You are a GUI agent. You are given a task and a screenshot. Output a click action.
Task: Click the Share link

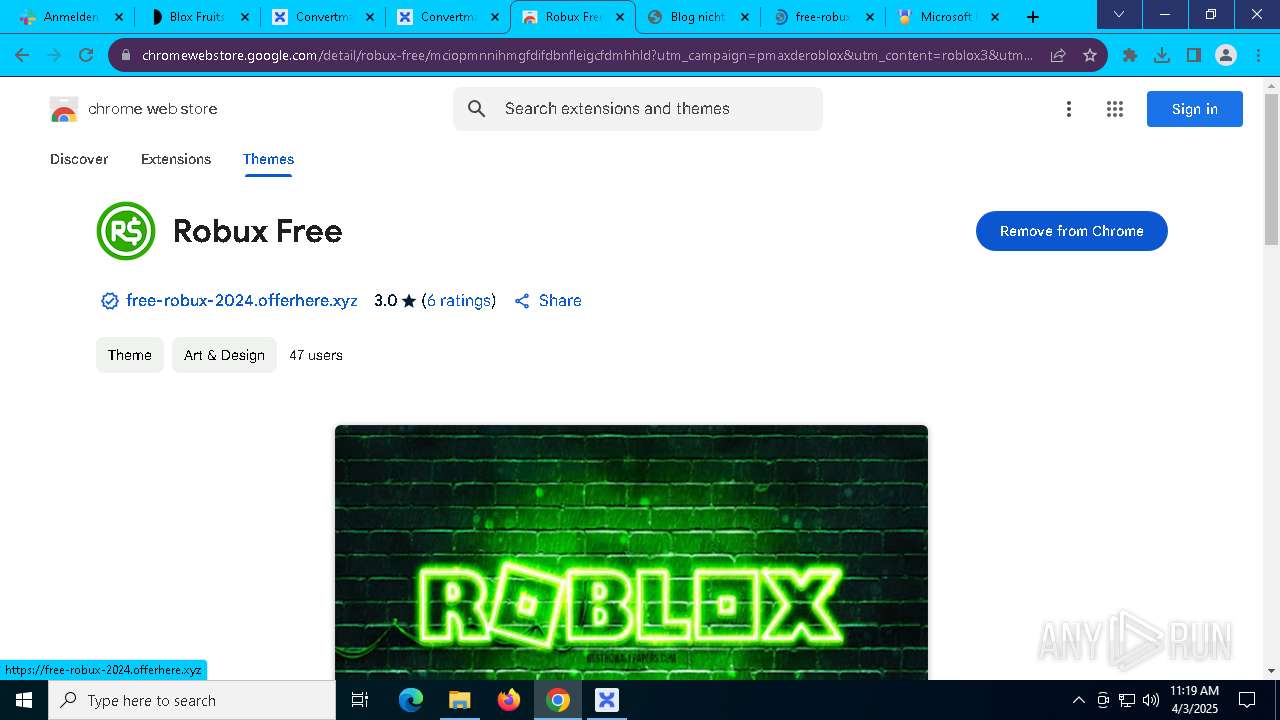[x=548, y=300]
